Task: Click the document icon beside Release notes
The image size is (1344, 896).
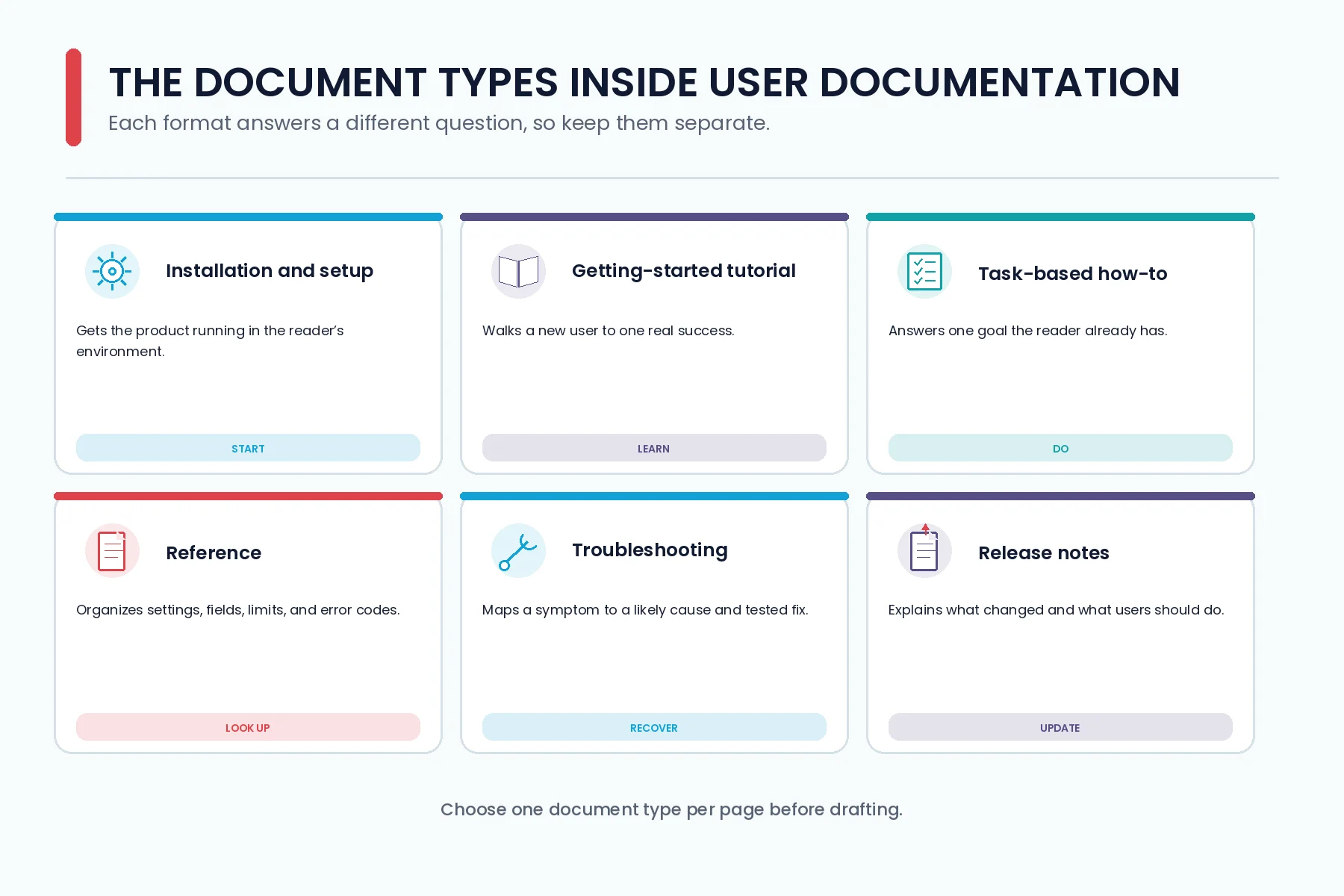Action: (924, 550)
